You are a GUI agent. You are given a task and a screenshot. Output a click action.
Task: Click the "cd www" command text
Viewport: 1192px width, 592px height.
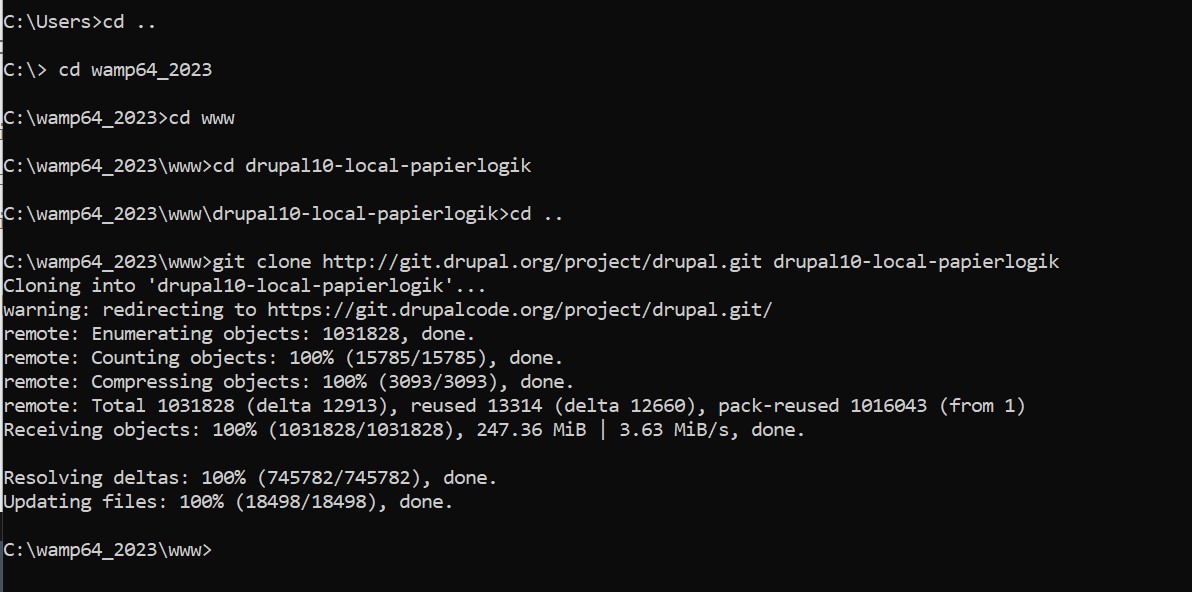point(201,118)
